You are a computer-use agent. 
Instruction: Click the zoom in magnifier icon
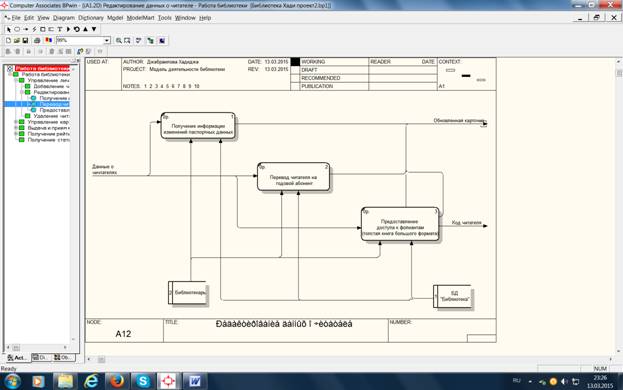(118, 41)
